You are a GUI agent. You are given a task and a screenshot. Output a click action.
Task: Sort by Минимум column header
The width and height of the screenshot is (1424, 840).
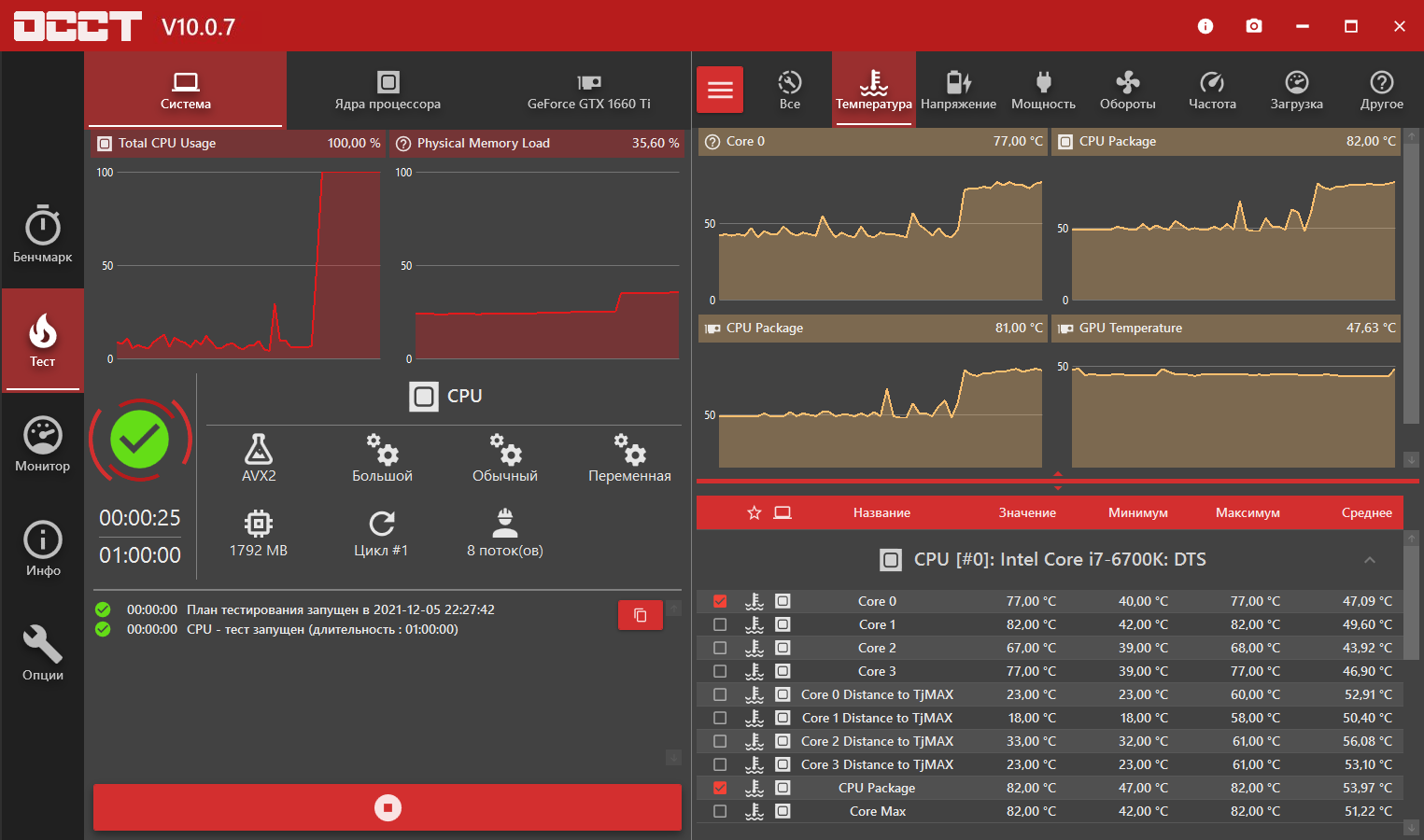pos(1137,512)
